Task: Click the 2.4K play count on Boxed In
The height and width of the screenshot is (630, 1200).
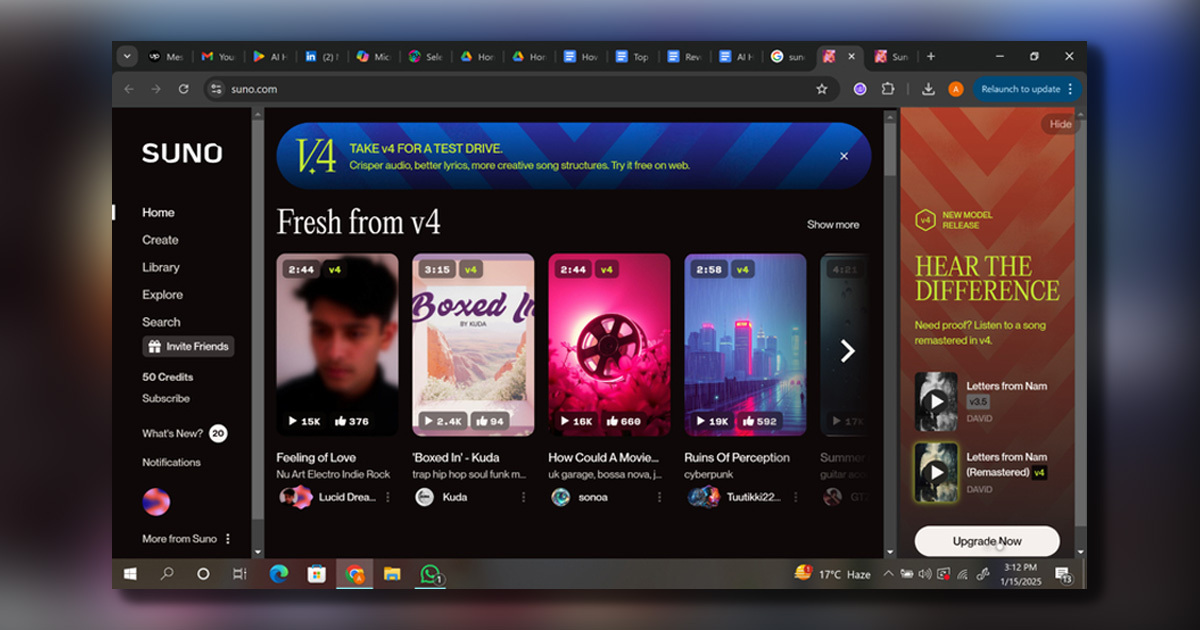Action: (x=442, y=422)
